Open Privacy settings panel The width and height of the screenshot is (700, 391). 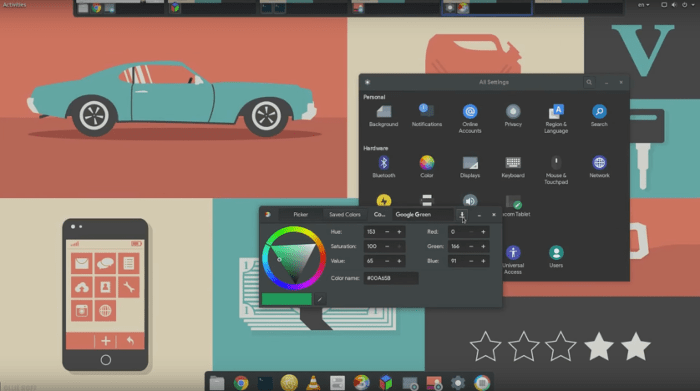pos(513,116)
